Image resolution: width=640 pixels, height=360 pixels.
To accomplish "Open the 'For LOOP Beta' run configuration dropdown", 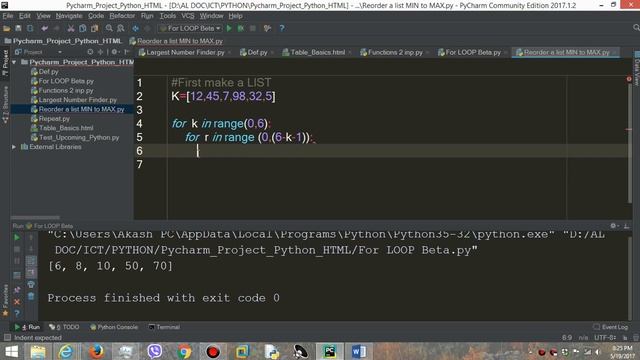I will click(x=191, y=28).
